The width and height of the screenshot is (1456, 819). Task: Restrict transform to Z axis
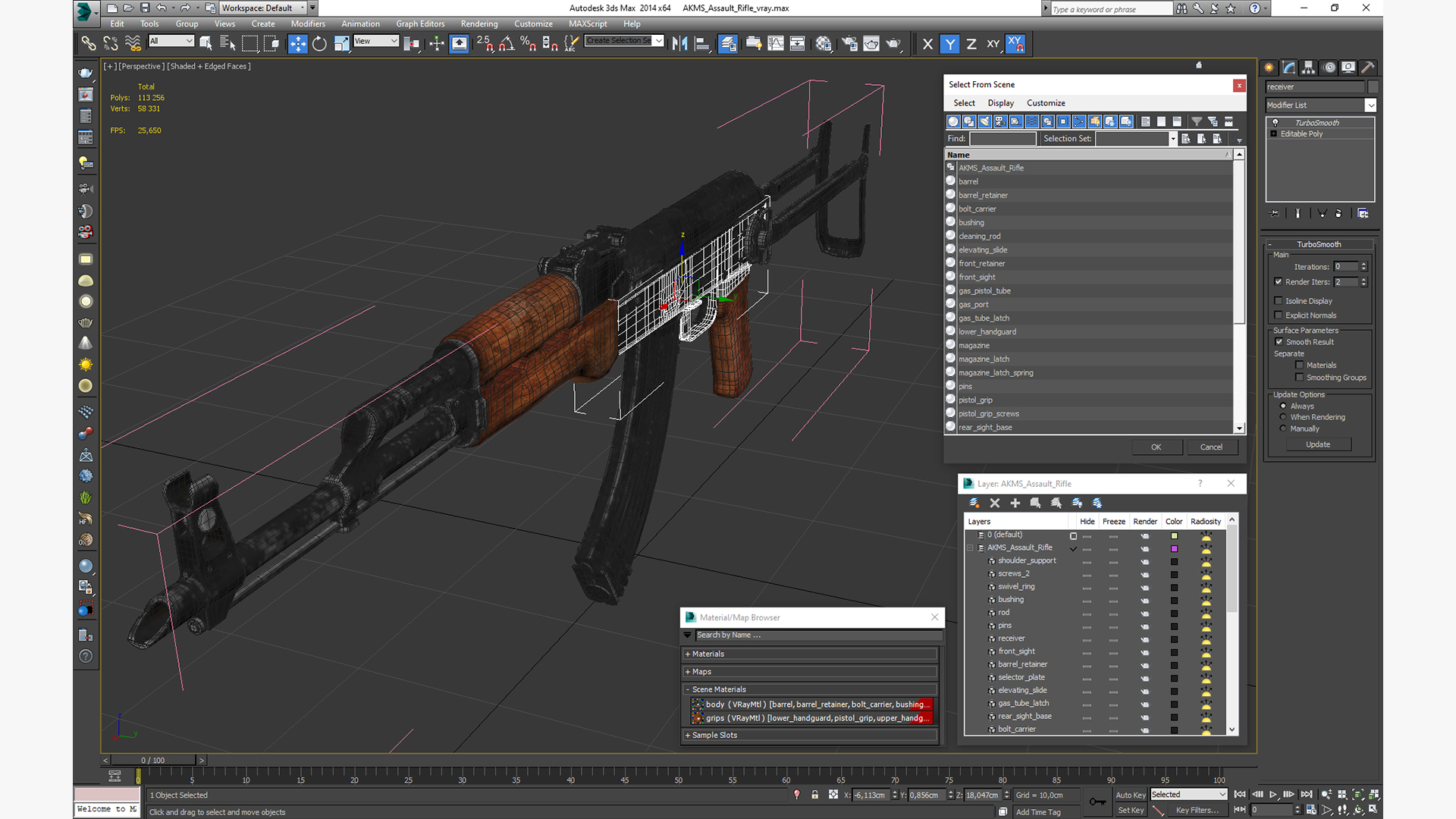[x=971, y=44]
